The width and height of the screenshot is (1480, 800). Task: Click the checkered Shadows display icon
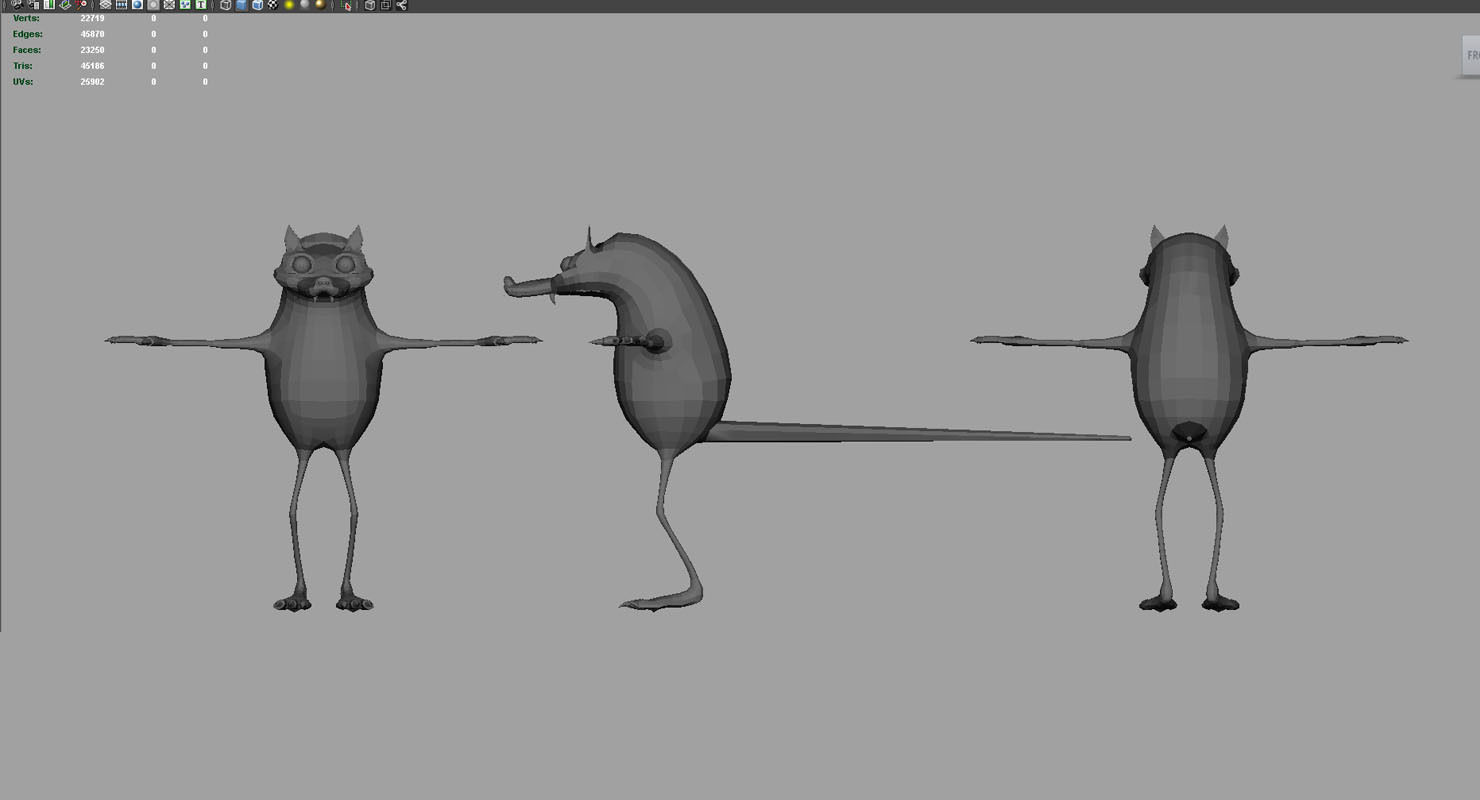274,6
